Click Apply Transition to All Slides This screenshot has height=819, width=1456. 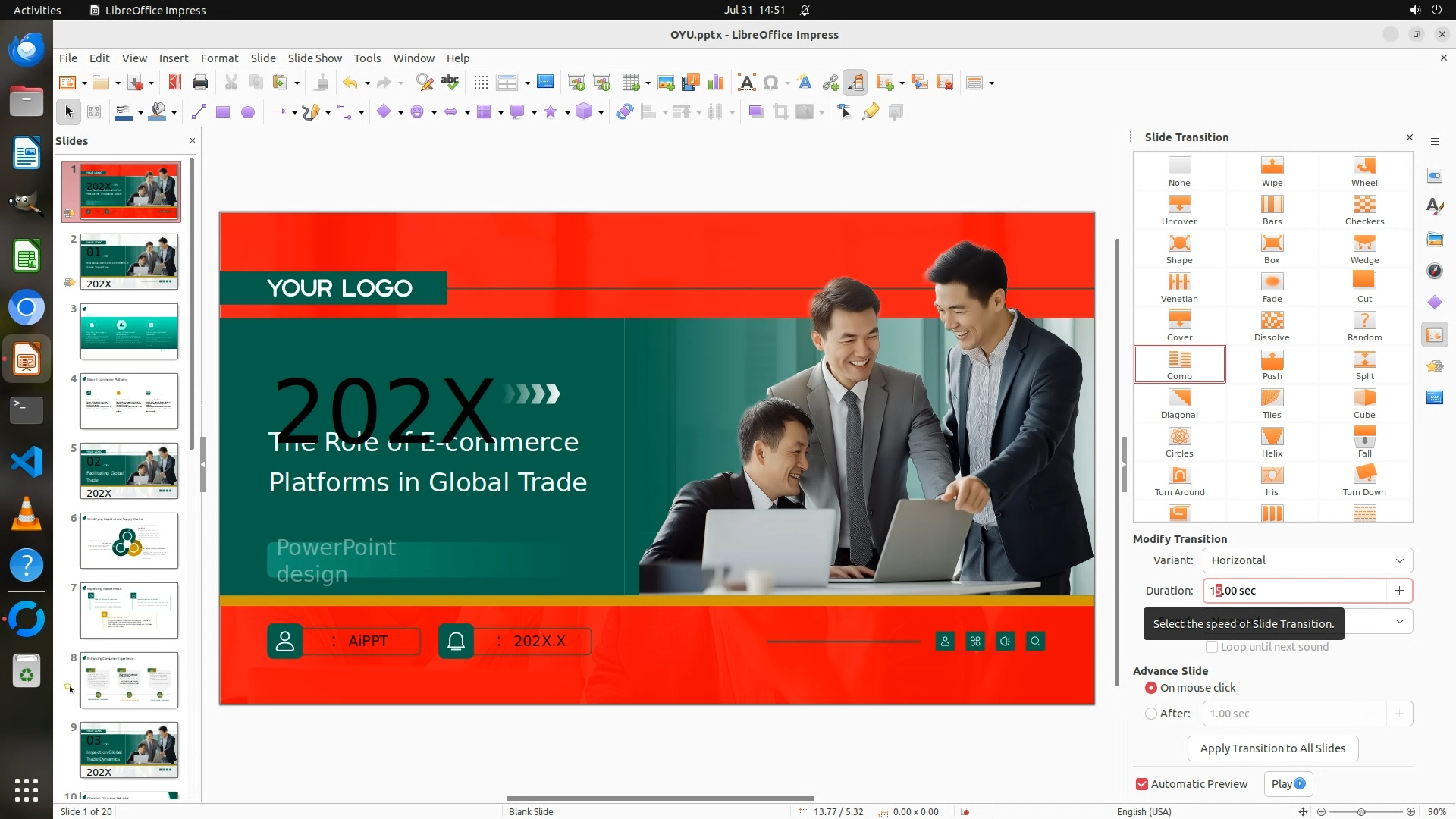pos(1272,748)
